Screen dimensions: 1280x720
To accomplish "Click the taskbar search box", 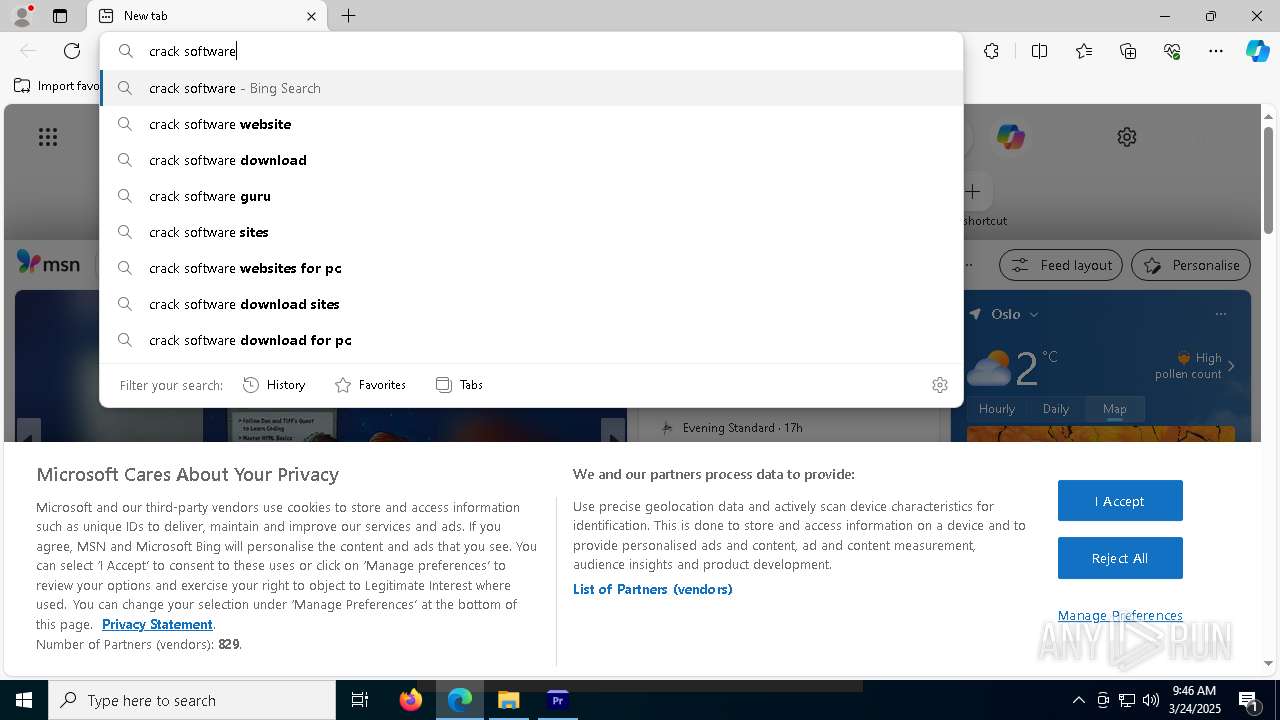I will point(192,700).
